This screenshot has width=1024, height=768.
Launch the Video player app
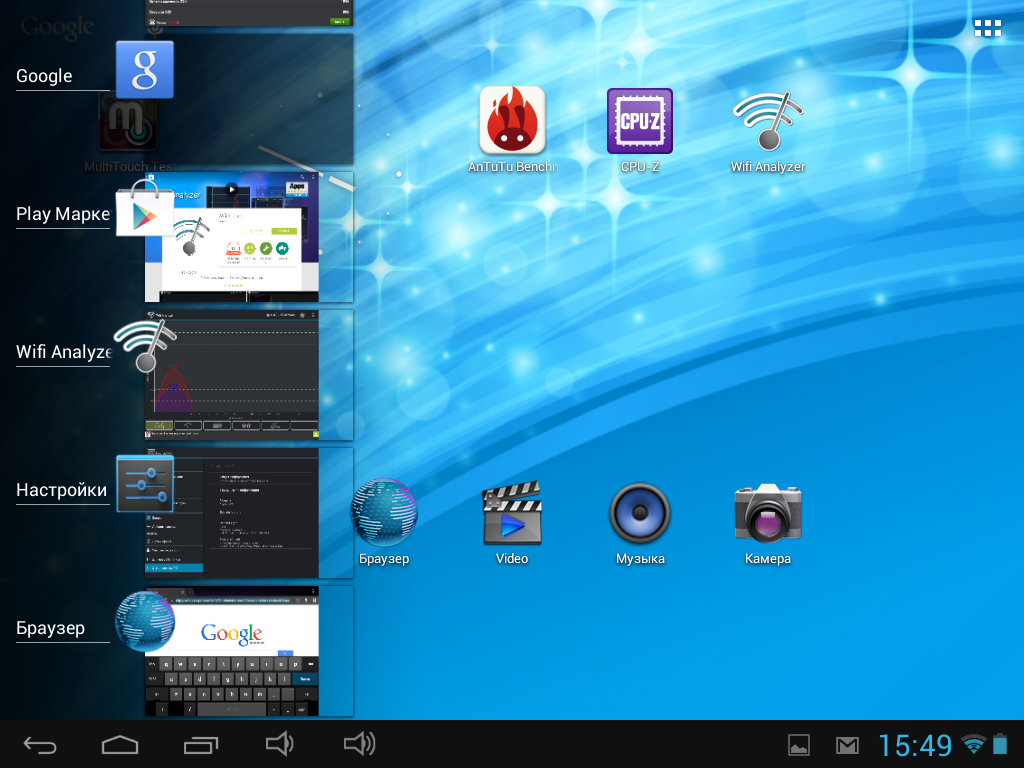[x=512, y=512]
